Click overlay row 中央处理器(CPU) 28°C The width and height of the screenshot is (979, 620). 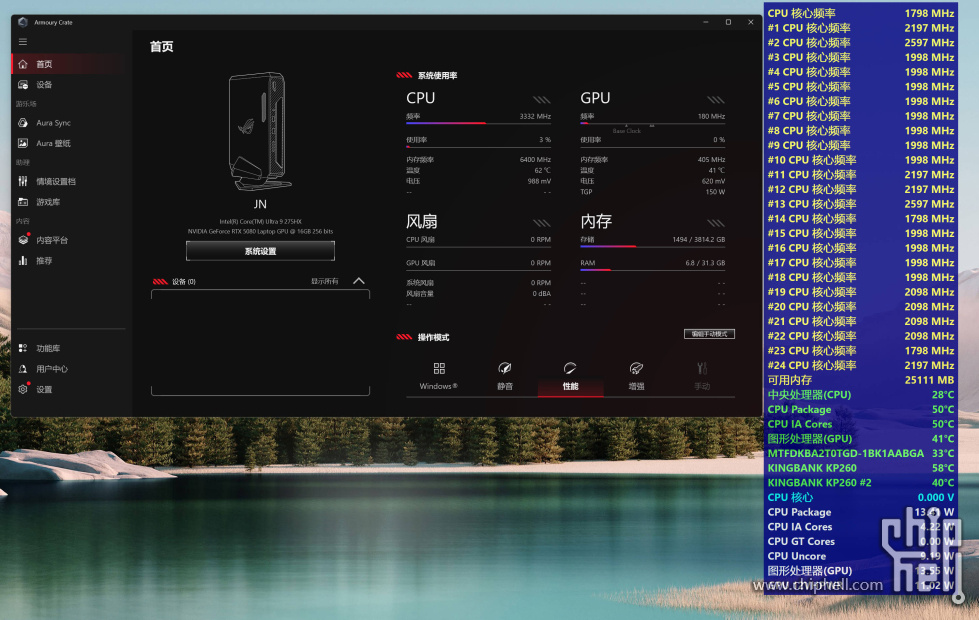pyautogui.click(x=860, y=395)
